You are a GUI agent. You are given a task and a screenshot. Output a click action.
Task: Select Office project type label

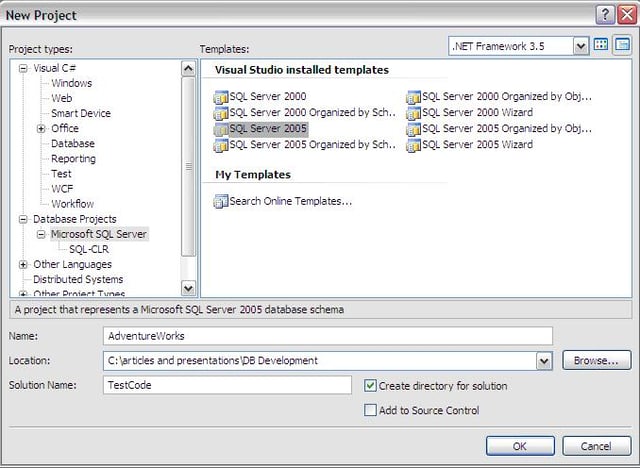click(65, 129)
